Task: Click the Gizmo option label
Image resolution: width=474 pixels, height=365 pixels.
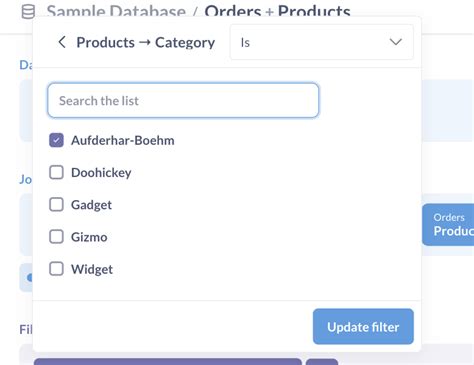Action: click(x=89, y=237)
